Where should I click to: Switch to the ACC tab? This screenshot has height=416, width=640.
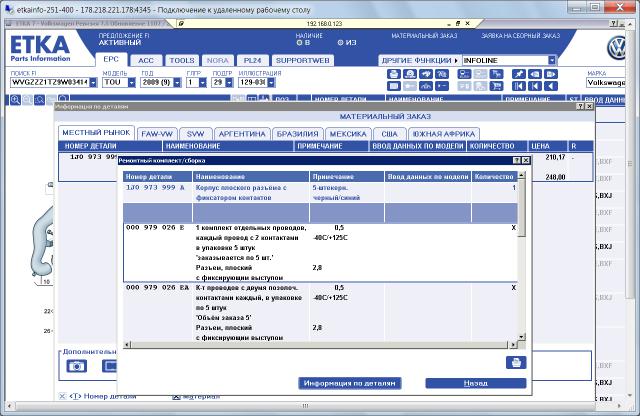tap(146, 61)
